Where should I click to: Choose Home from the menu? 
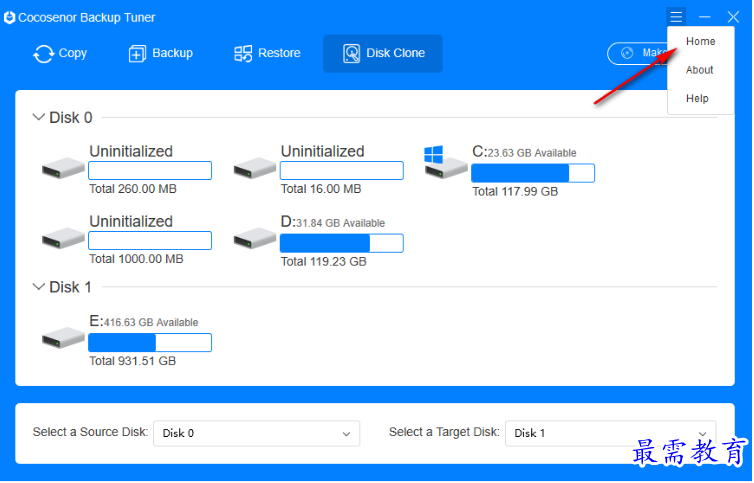pos(700,41)
